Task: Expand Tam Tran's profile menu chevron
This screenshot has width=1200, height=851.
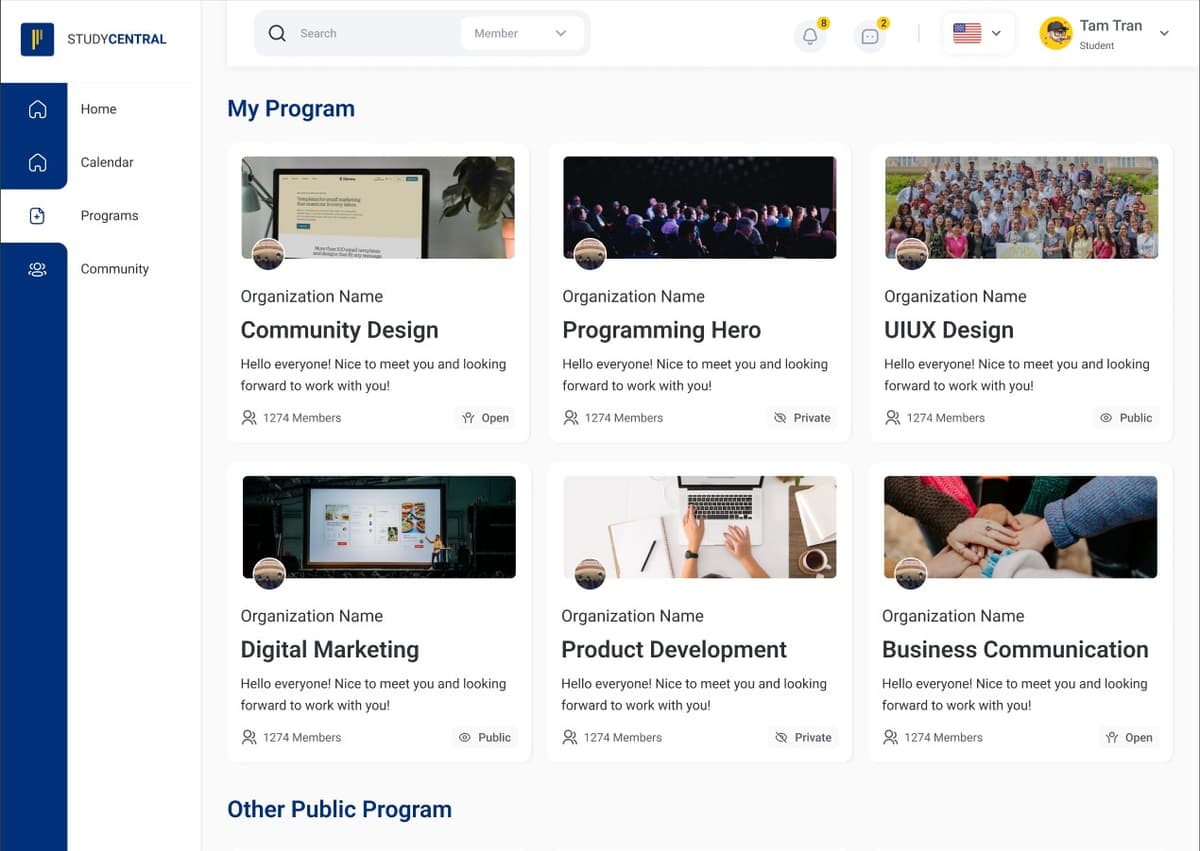Action: [x=1163, y=33]
